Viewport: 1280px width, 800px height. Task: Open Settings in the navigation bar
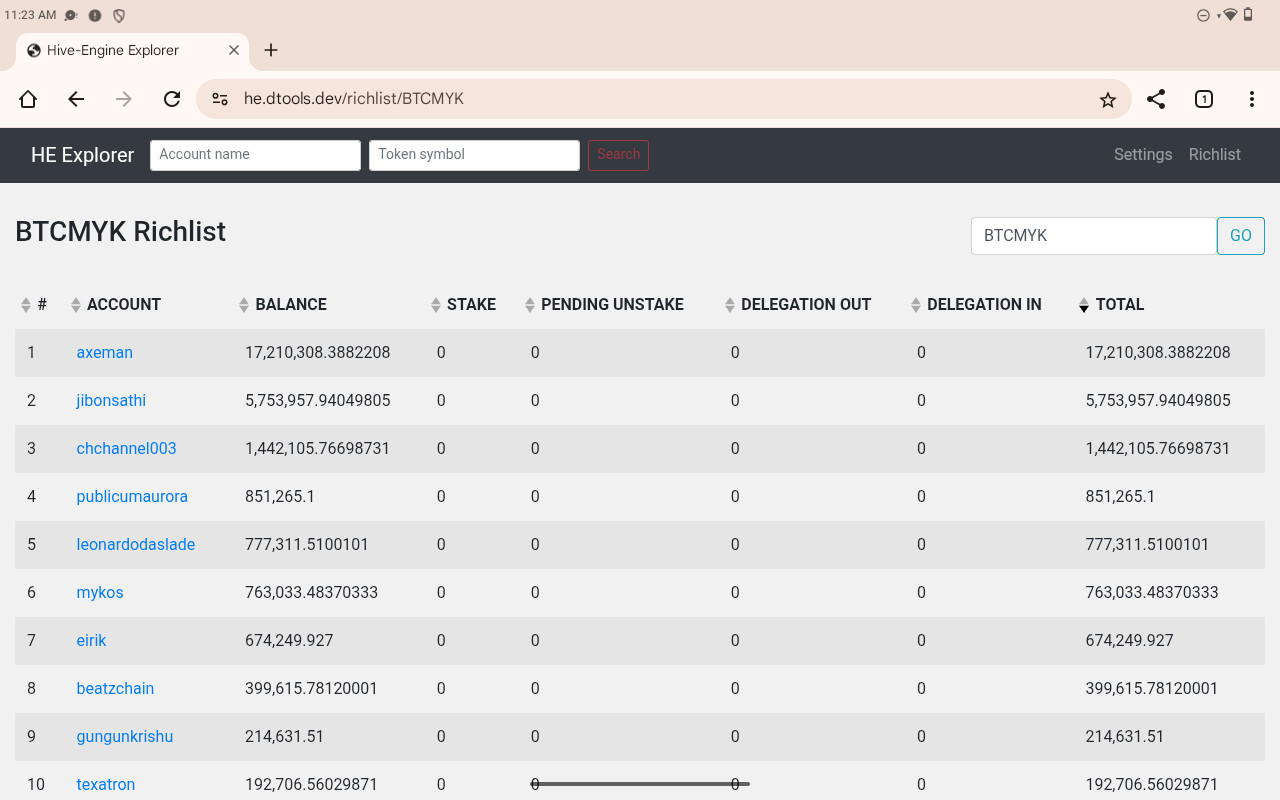pos(1143,155)
